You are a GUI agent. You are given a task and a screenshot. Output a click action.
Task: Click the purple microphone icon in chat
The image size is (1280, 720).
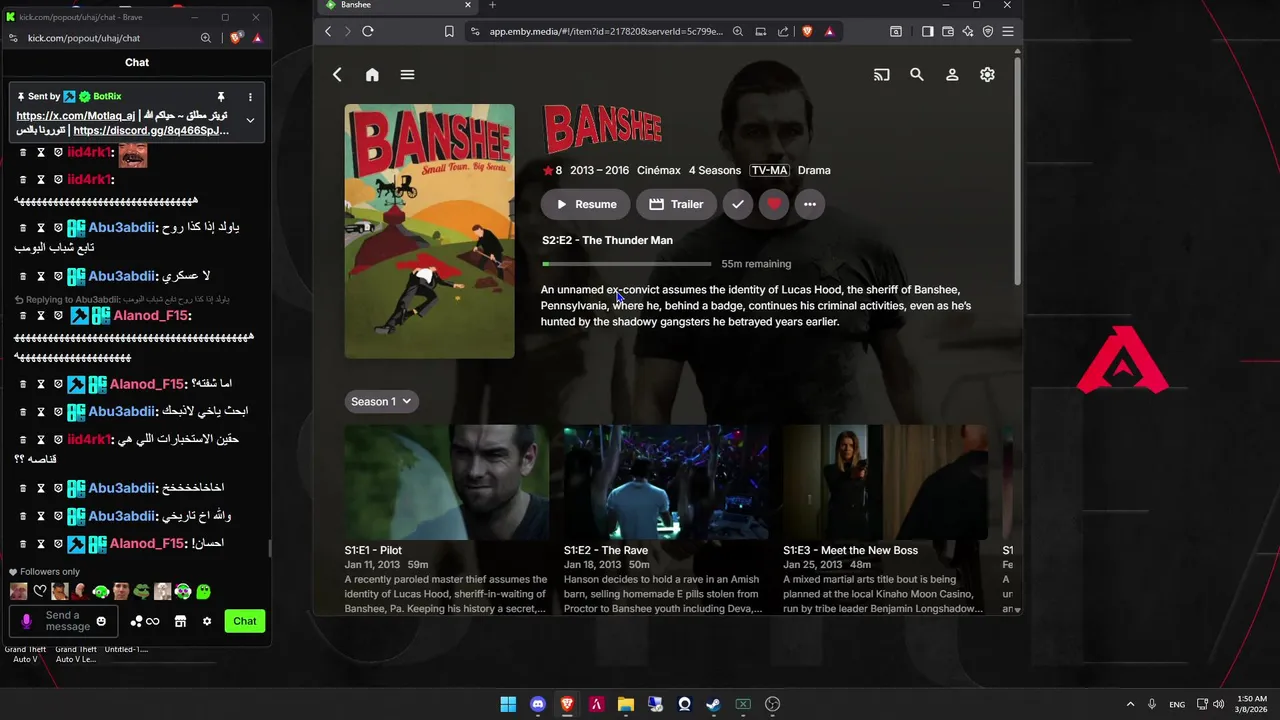(x=26, y=621)
